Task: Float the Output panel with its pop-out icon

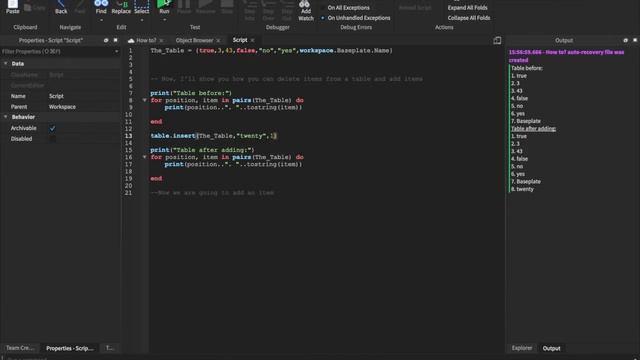Action: pyautogui.click(x=625, y=40)
